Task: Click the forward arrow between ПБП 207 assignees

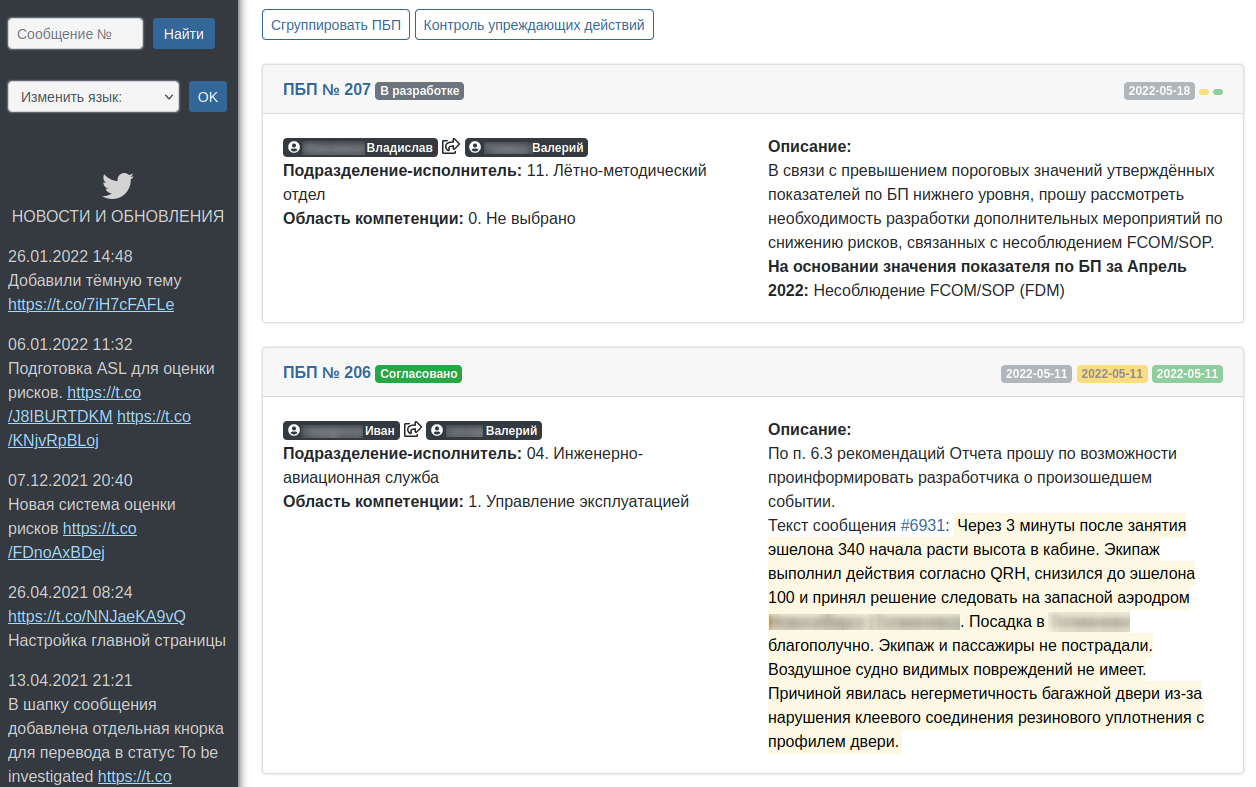Action: click(450, 146)
